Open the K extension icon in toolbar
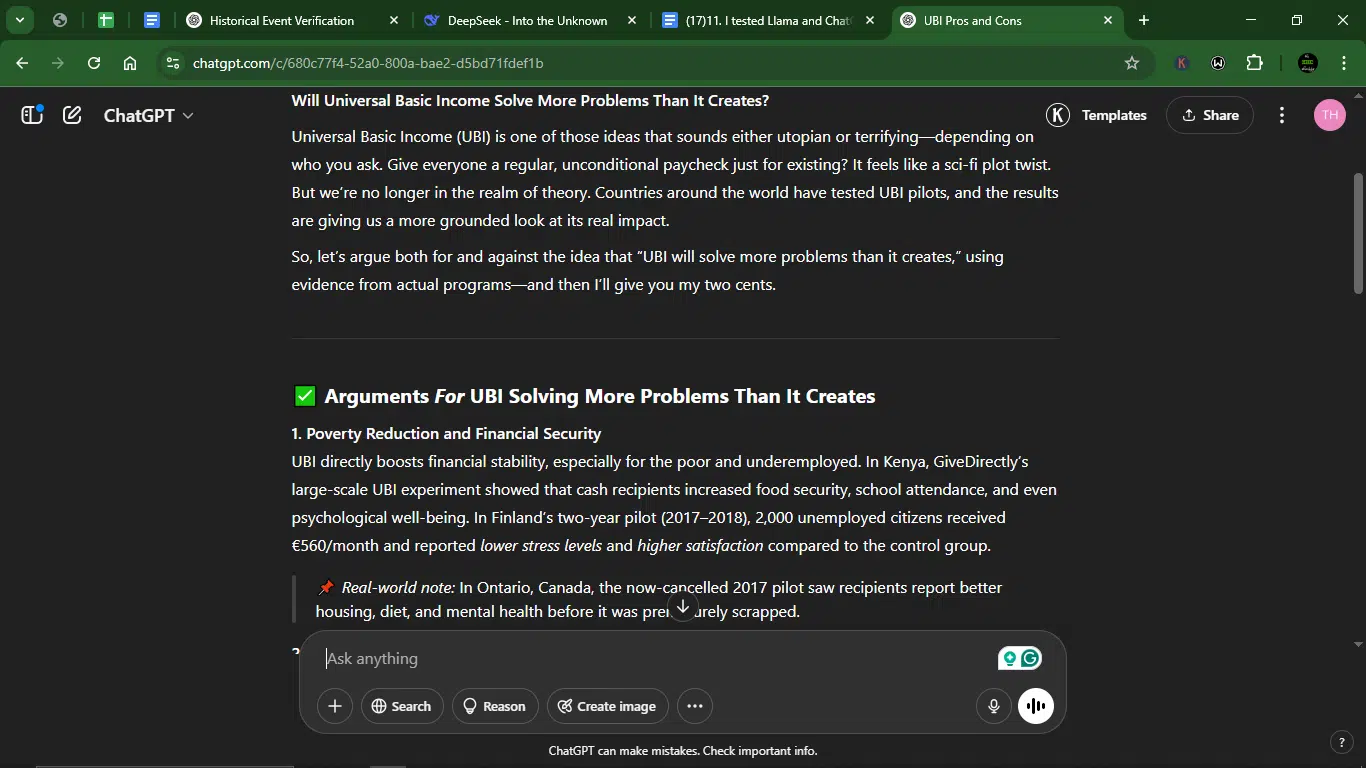 coord(1181,63)
